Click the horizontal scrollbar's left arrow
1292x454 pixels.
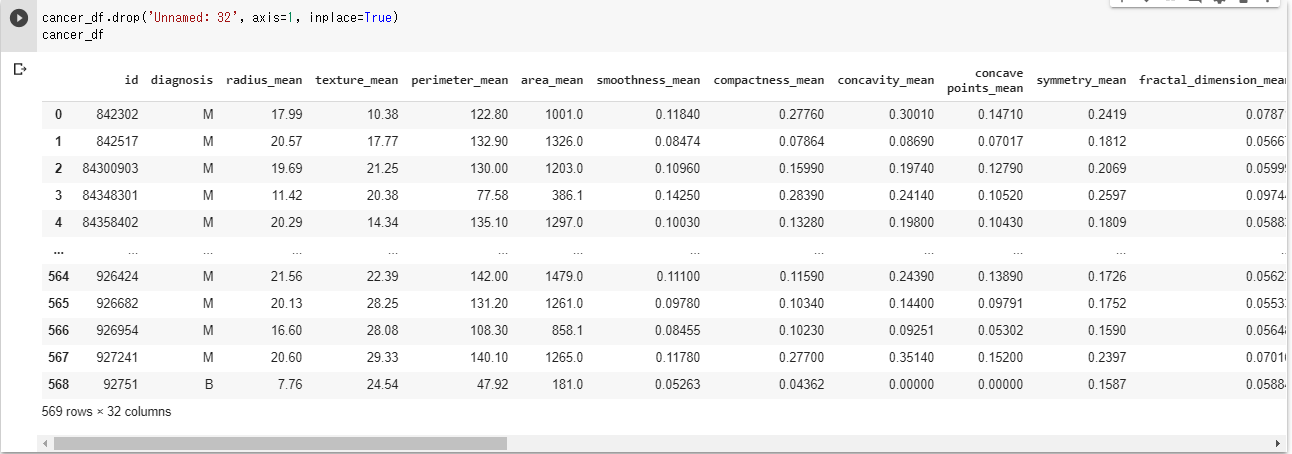(x=43, y=443)
